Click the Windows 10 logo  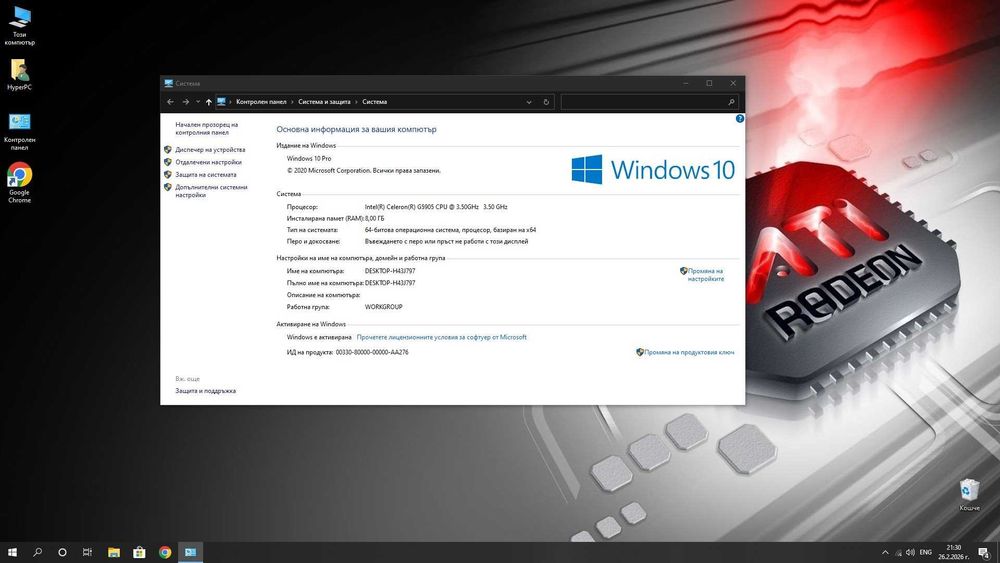(653, 170)
